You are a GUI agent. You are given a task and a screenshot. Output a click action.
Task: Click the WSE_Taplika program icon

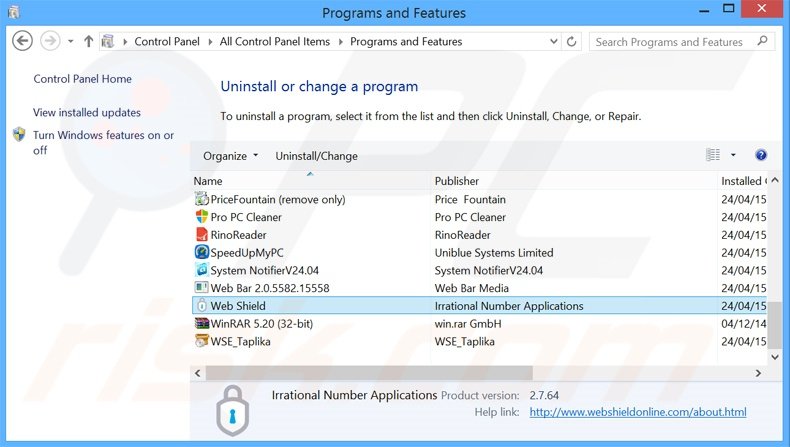click(x=202, y=341)
